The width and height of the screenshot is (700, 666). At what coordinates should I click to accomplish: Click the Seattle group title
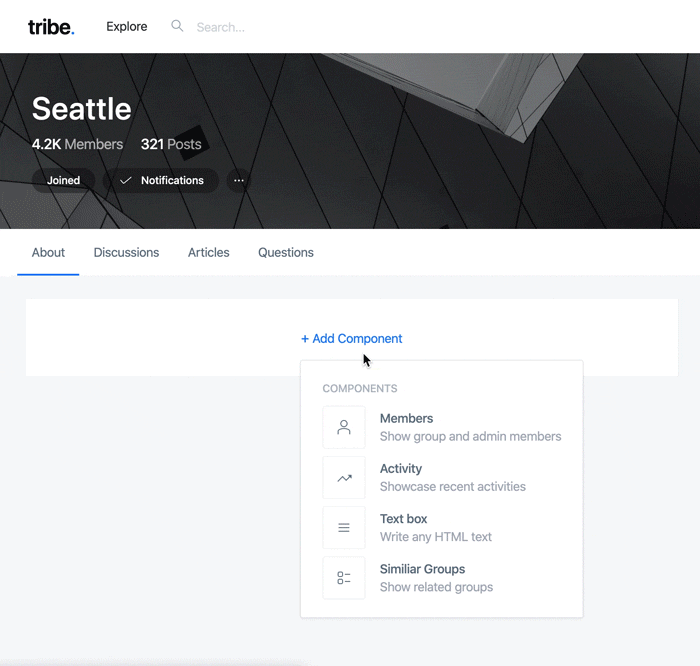pyautogui.click(x=82, y=109)
